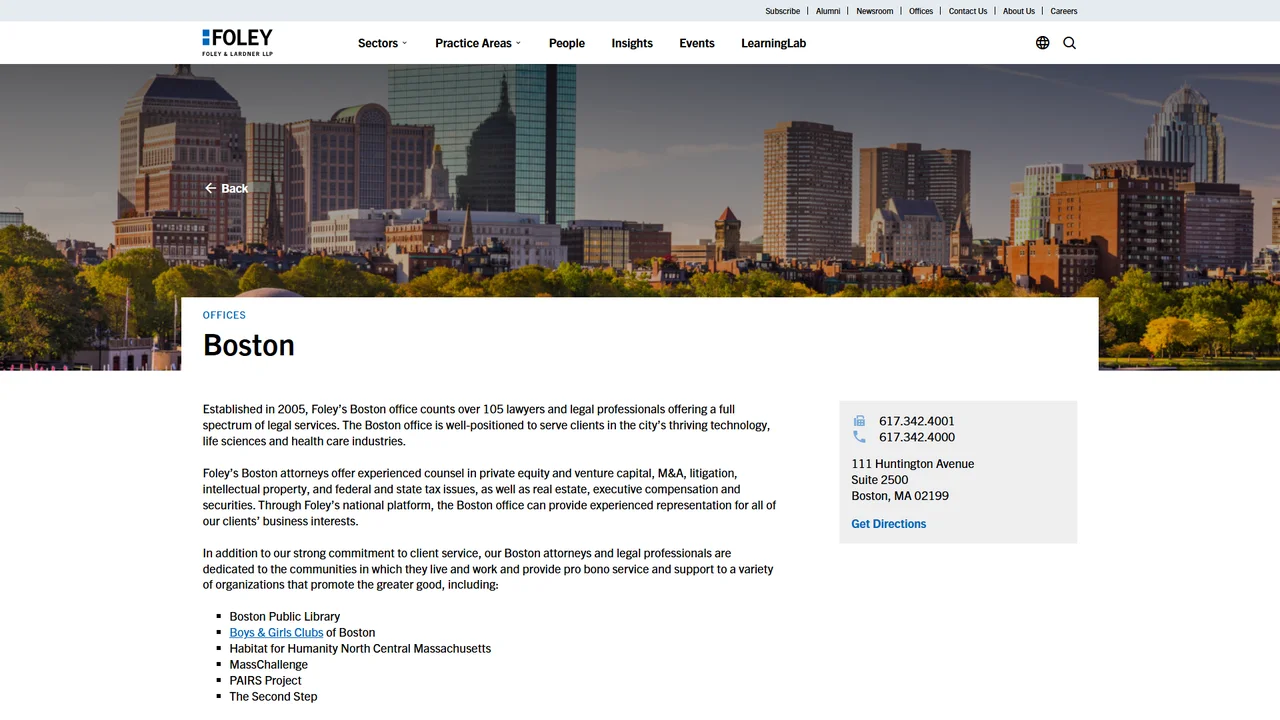This screenshot has height=720, width=1280.
Task: Click The Second Step list item
Action: tap(273, 696)
